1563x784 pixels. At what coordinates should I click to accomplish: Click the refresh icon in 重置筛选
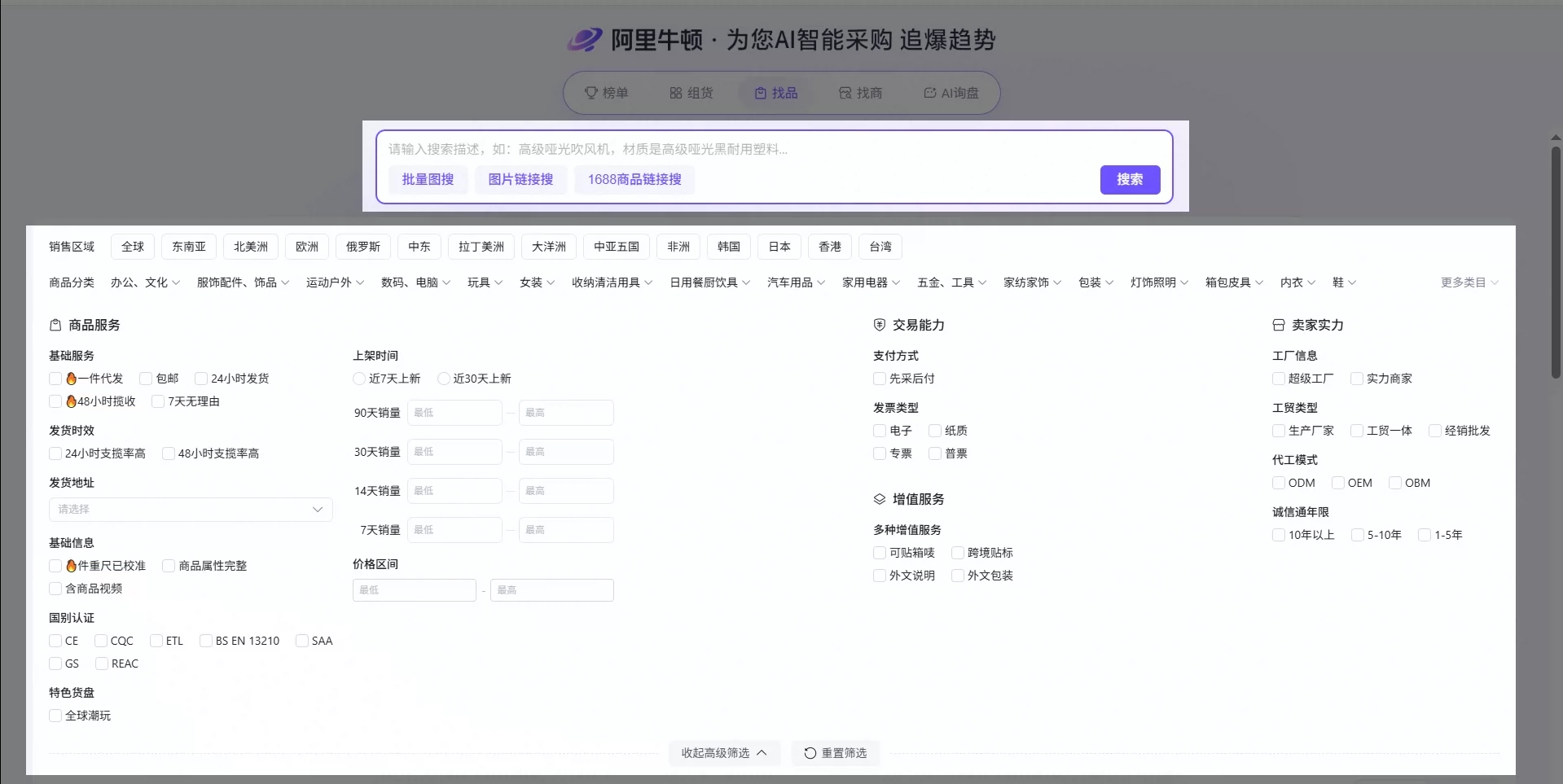[810, 753]
